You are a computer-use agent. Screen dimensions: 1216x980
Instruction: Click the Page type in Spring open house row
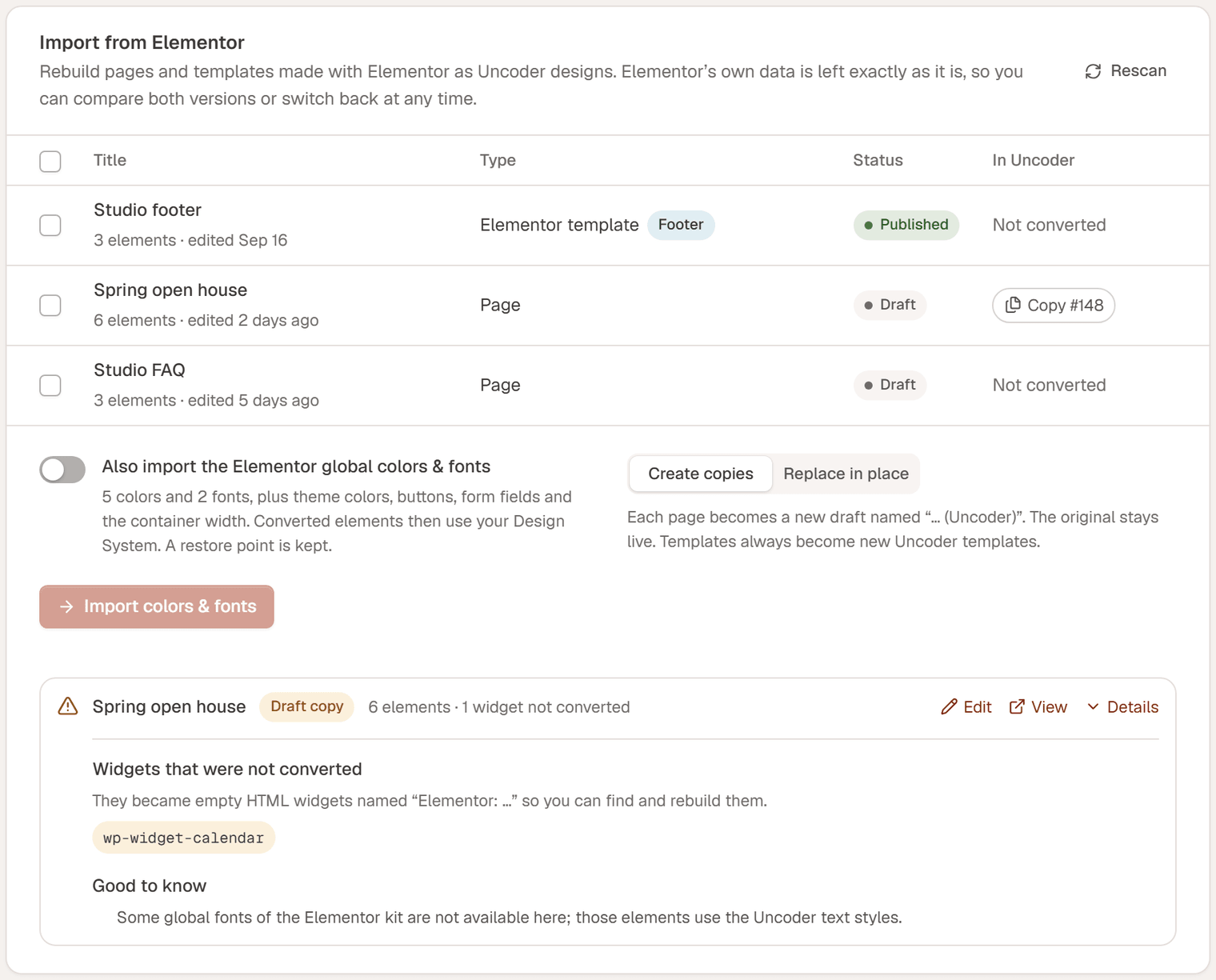[x=500, y=305]
